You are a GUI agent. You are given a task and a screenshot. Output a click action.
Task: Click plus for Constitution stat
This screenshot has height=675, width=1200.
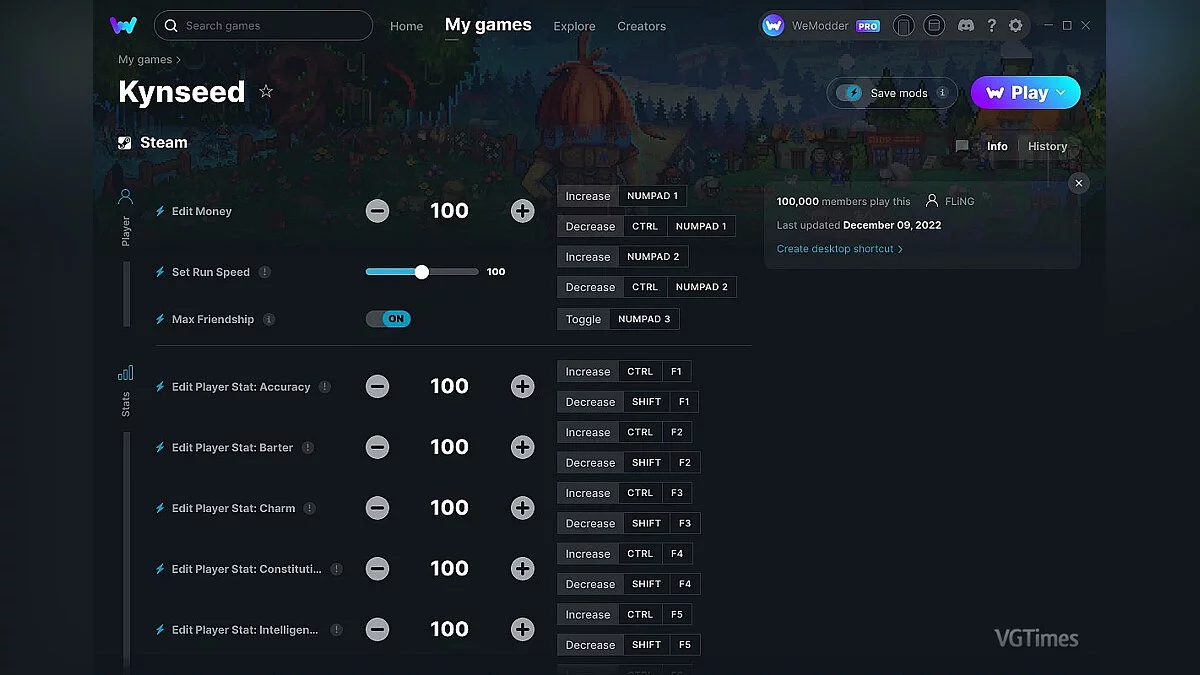pyautogui.click(x=522, y=569)
